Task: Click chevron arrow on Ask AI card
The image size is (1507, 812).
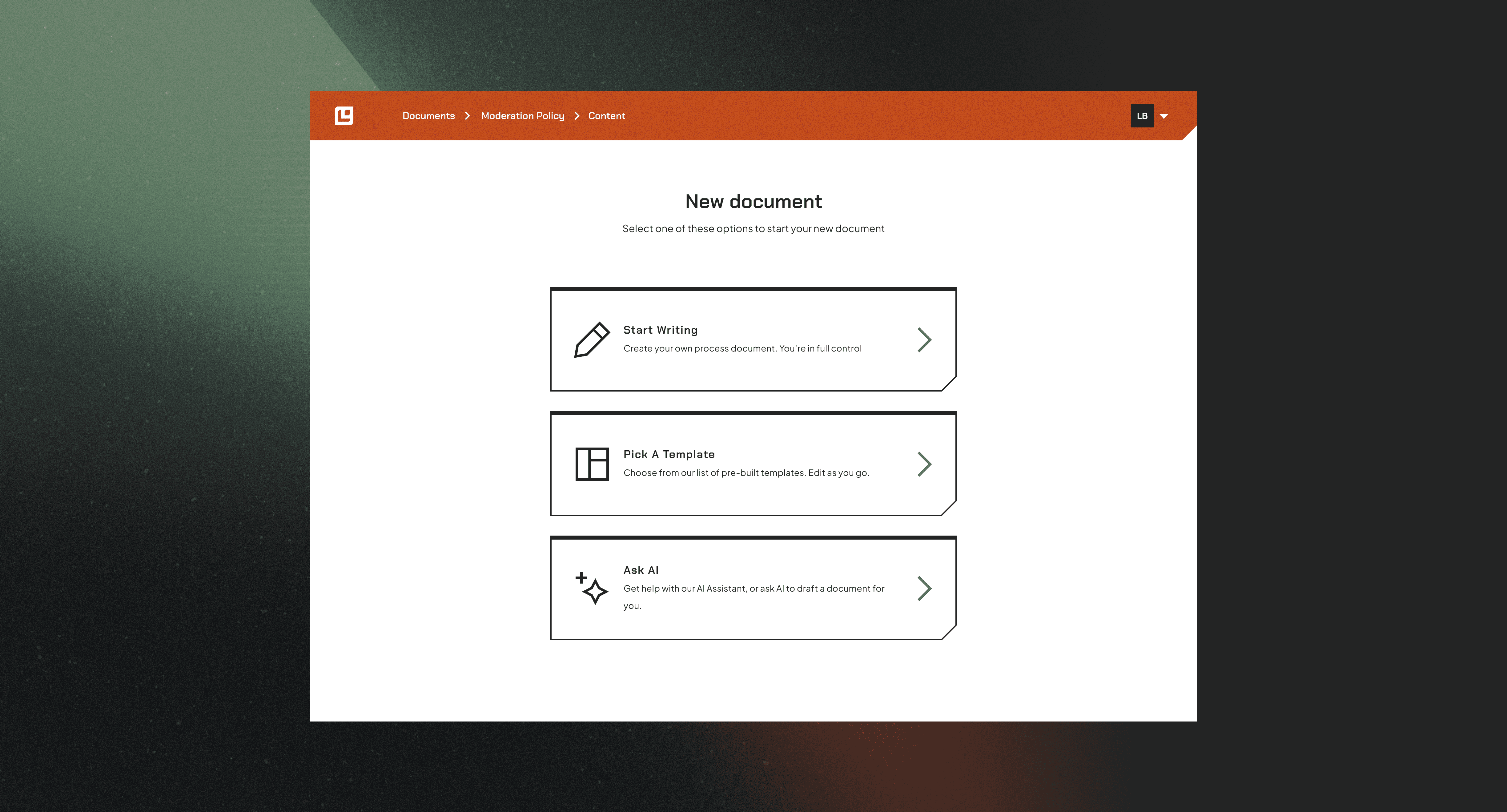Action: [x=924, y=589]
